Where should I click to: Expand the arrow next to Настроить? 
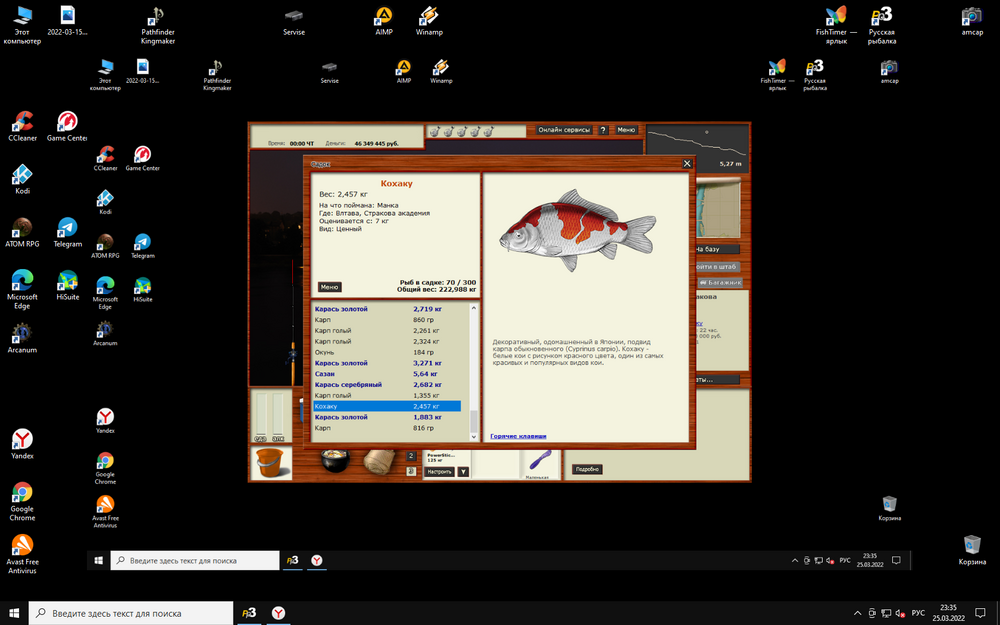pyautogui.click(x=463, y=471)
